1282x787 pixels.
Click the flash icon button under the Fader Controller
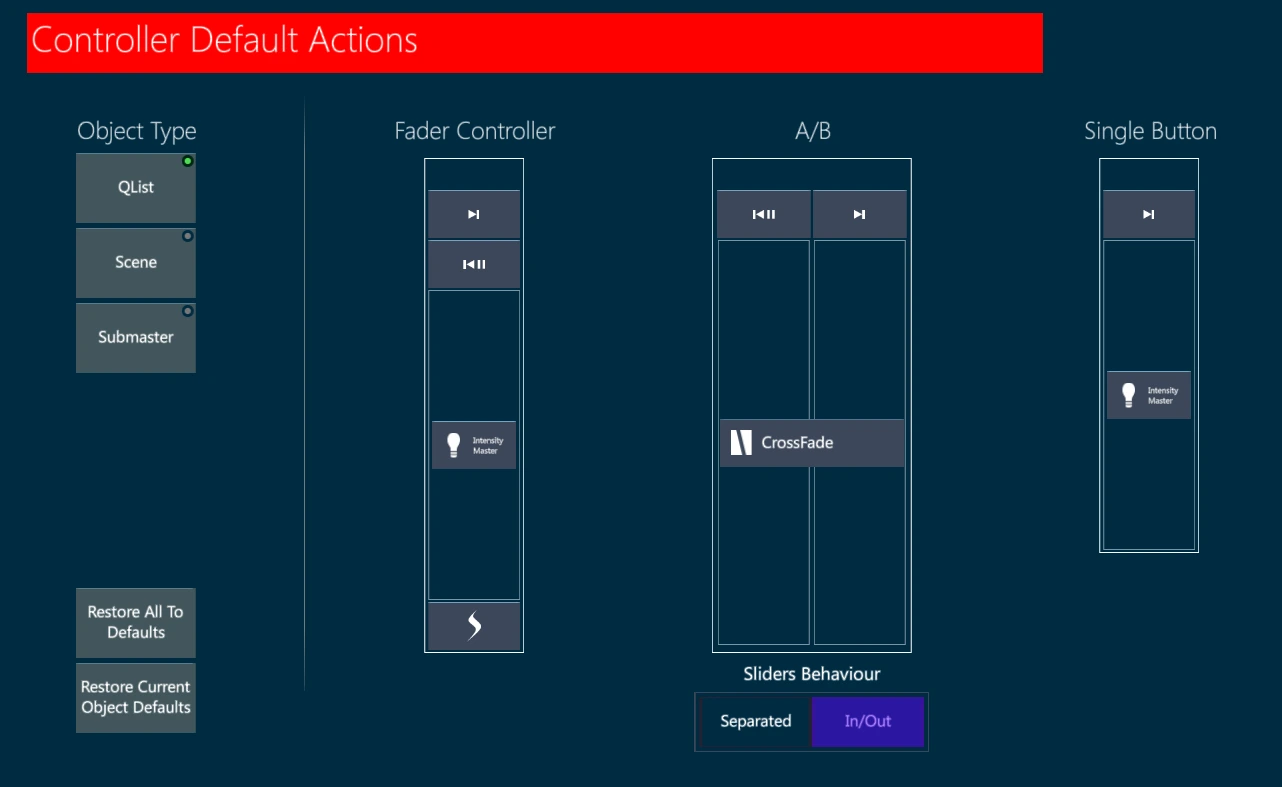(474, 626)
